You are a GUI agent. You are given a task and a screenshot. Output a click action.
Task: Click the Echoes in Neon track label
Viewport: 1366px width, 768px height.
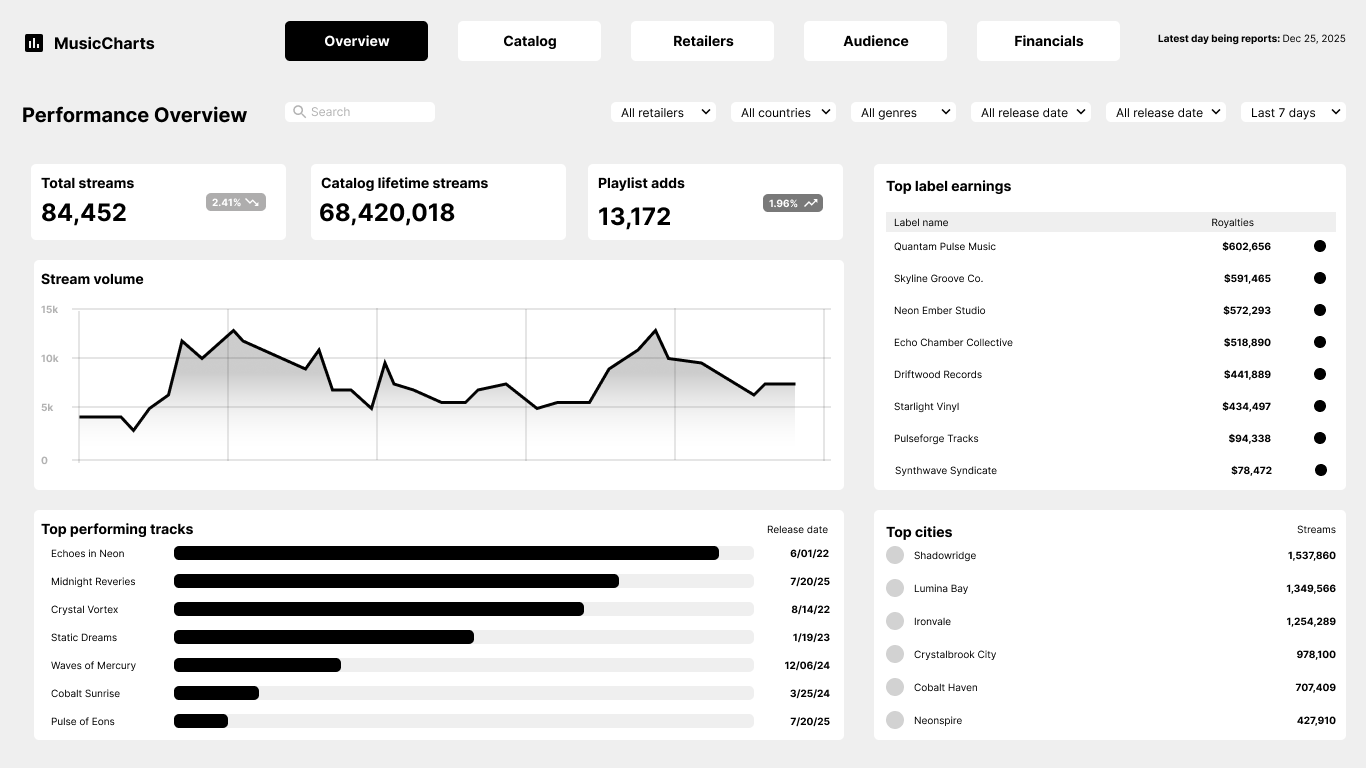[87, 553]
